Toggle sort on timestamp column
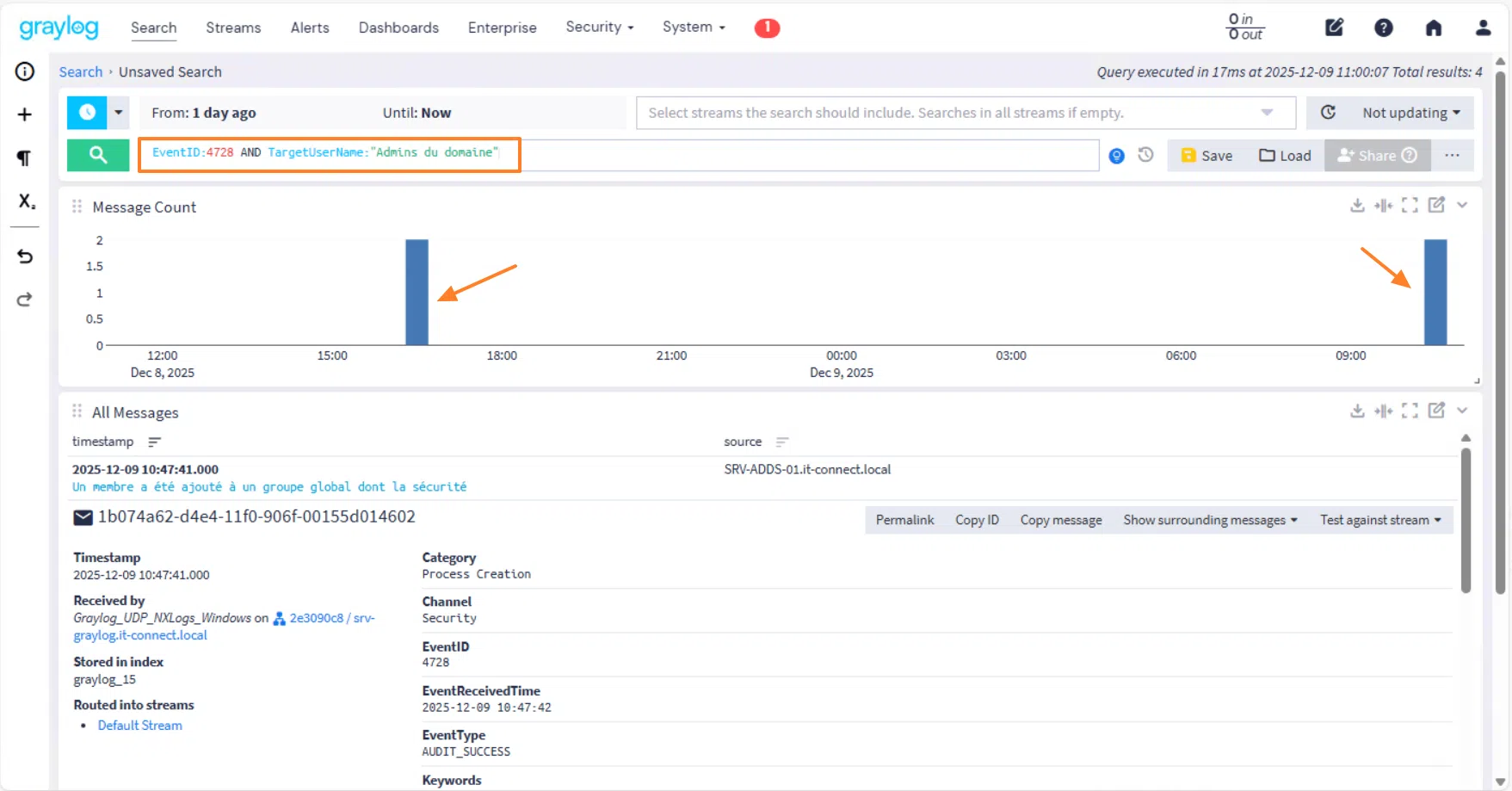This screenshot has height=791, width=1512. [155, 442]
